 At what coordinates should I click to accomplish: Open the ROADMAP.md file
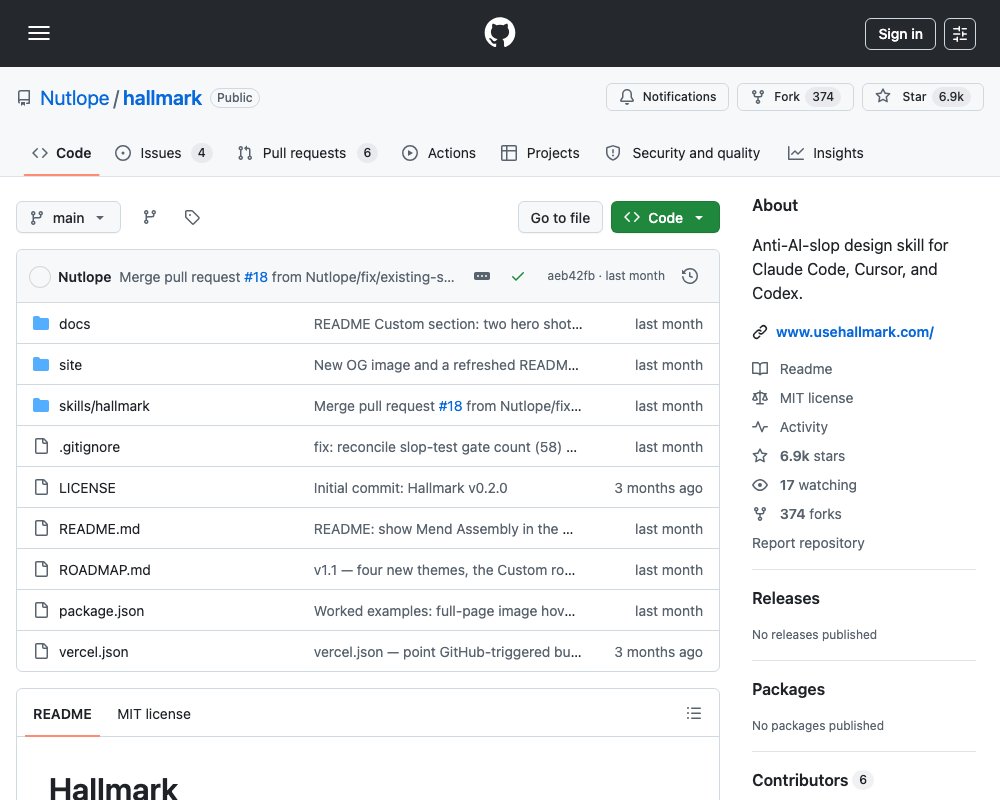105,570
